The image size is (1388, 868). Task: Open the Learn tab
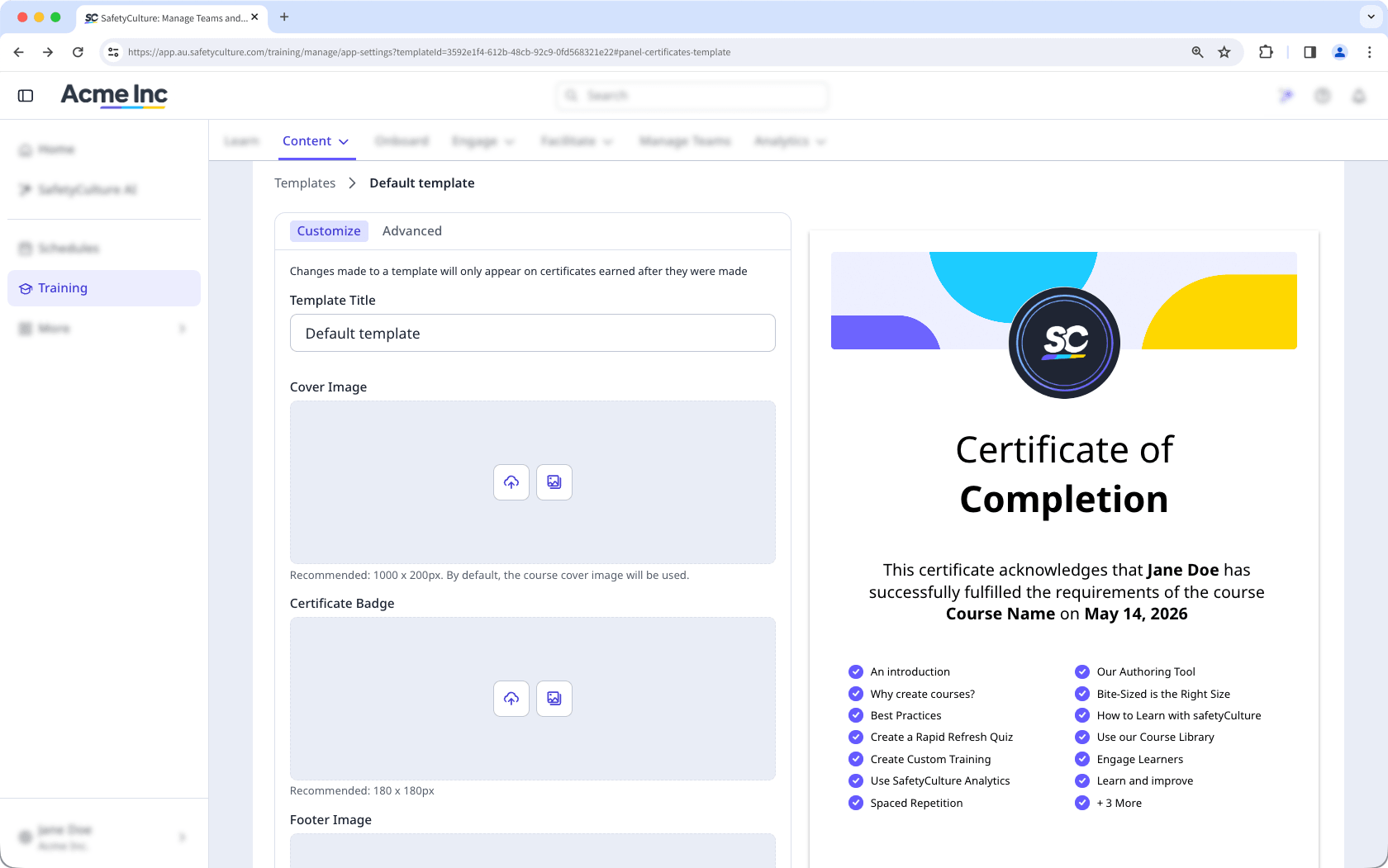(x=241, y=141)
